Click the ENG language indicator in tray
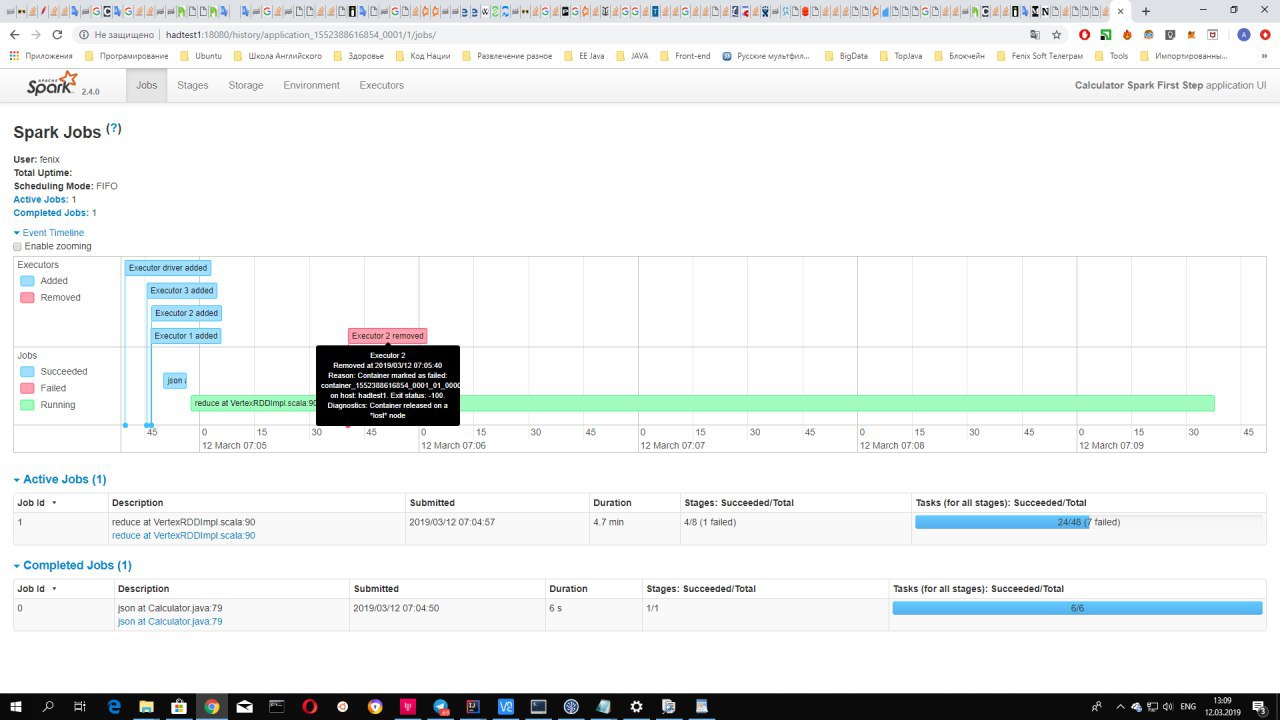 (1188, 706)
